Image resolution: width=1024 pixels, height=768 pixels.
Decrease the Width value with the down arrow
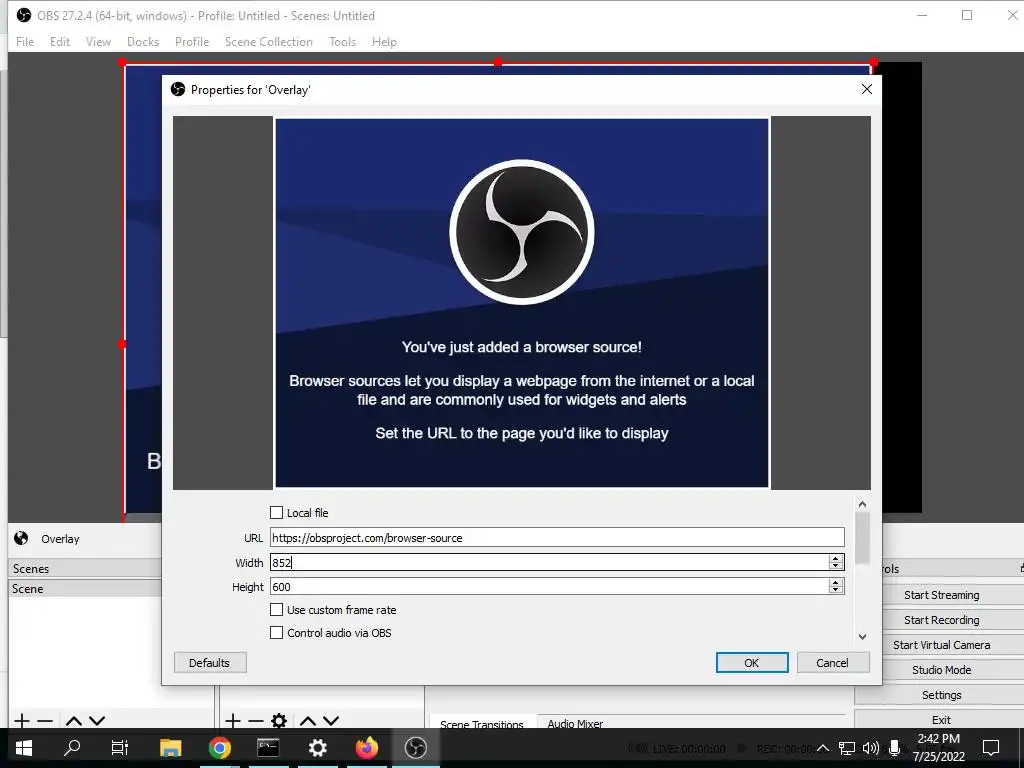(836, 566)
